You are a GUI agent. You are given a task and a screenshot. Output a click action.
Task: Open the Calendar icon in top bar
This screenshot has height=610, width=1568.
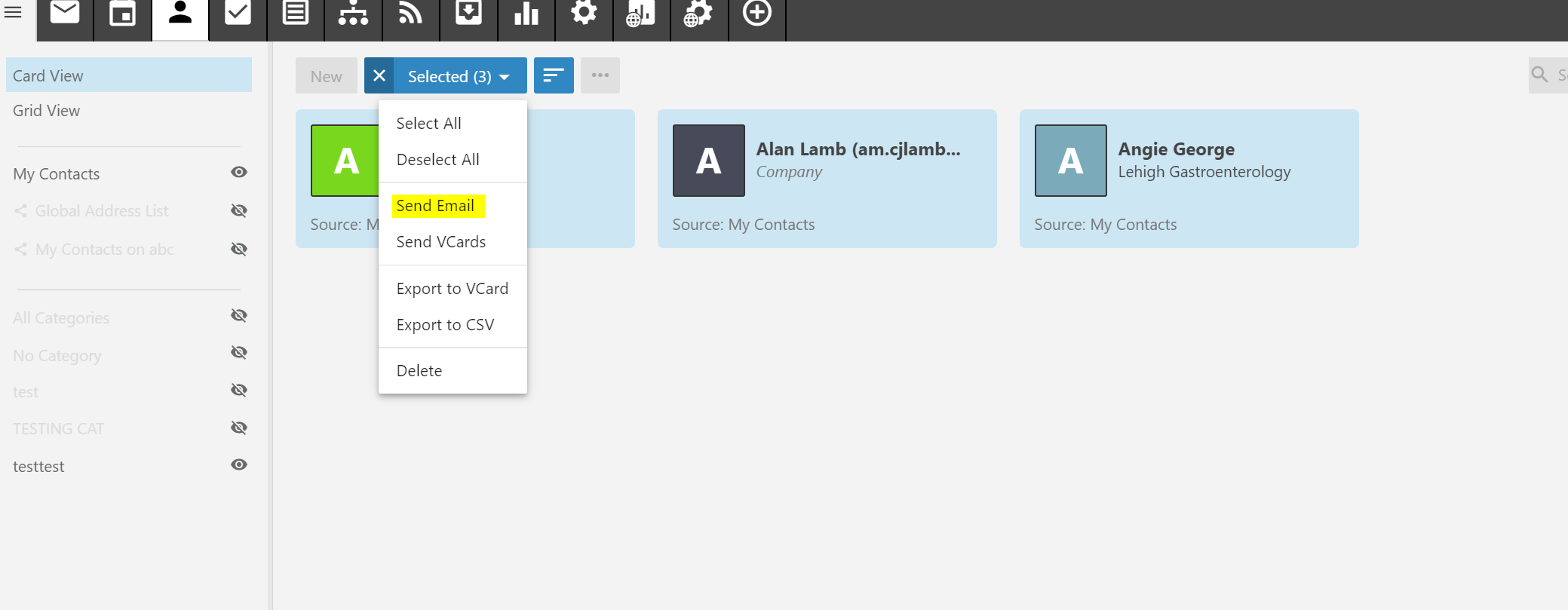click(122, 13)
